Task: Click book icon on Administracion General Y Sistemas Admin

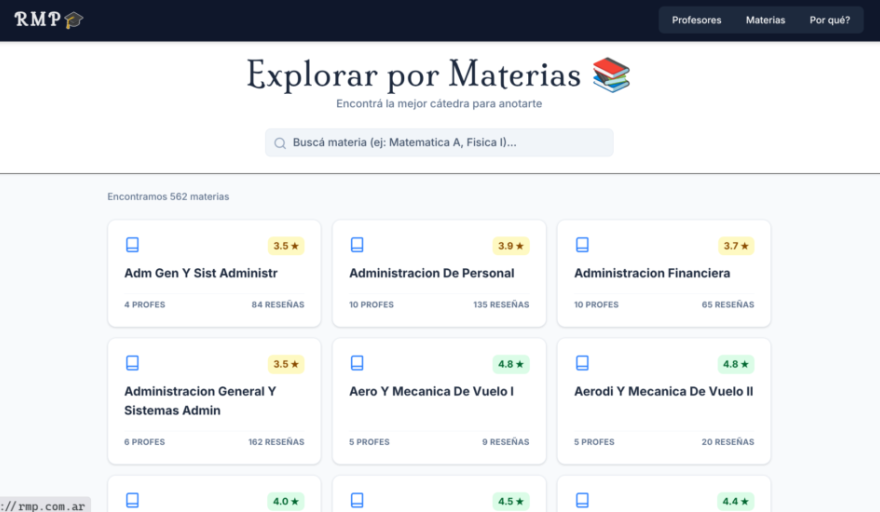Action: coord(132,363)
